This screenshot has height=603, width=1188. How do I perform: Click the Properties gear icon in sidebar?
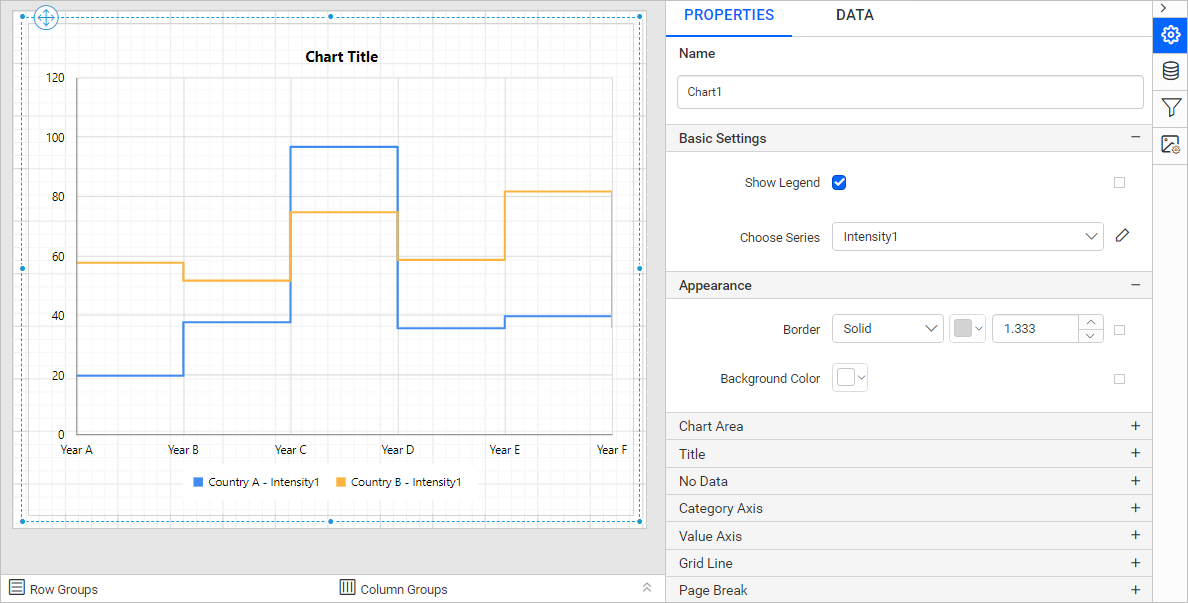1170,35
